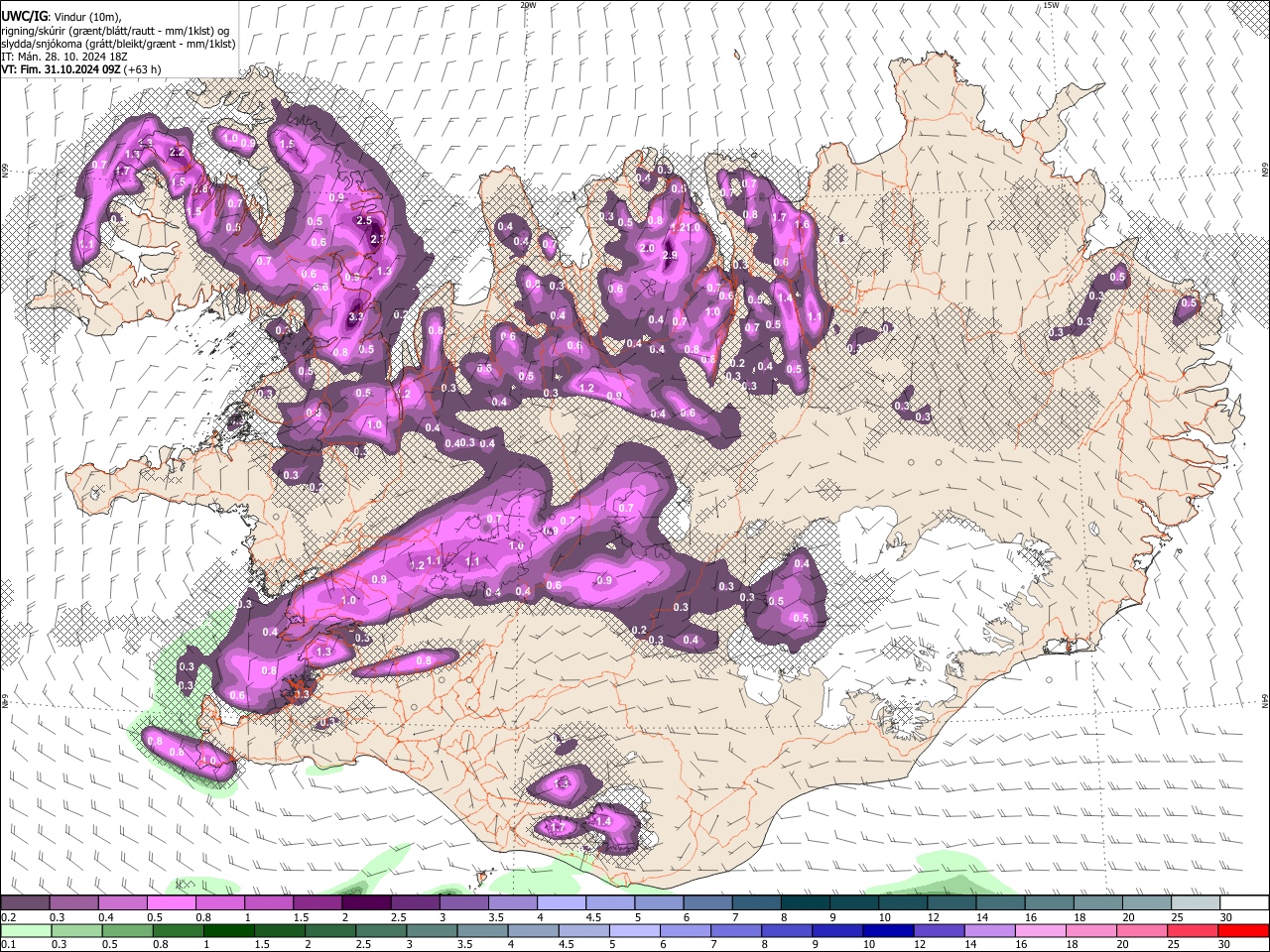Select upper legend swatch starting at 12
This screenshot has height=952, width=1270.
tap(951, 903)
